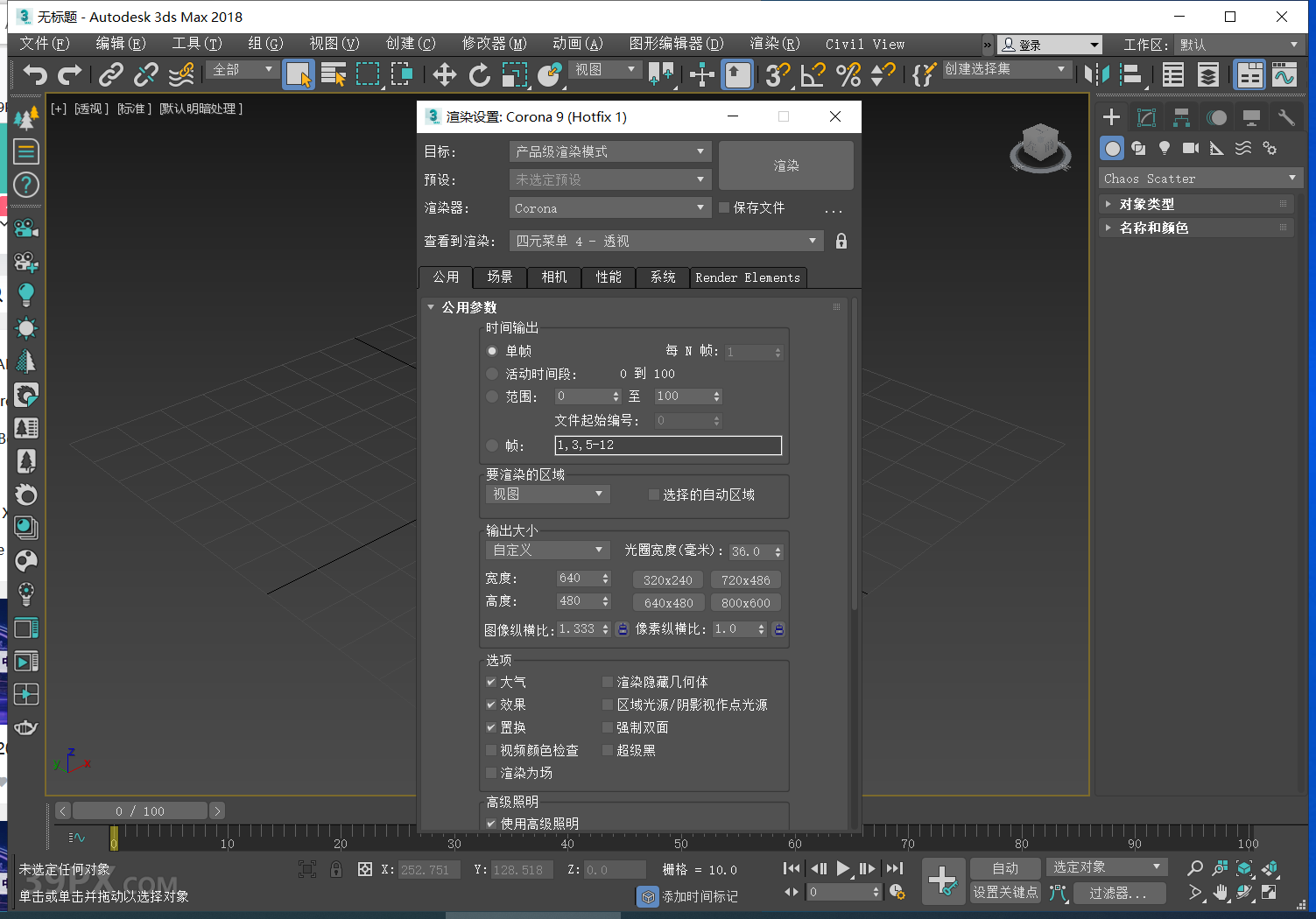Viewport: 1316px width, 919px height.
Task: Open the Modify panel tab icon
Action: [x=1146, y=117]
